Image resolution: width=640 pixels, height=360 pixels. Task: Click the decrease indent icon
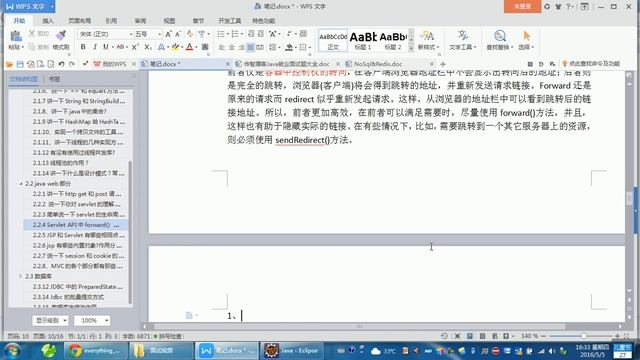(251, 34)
